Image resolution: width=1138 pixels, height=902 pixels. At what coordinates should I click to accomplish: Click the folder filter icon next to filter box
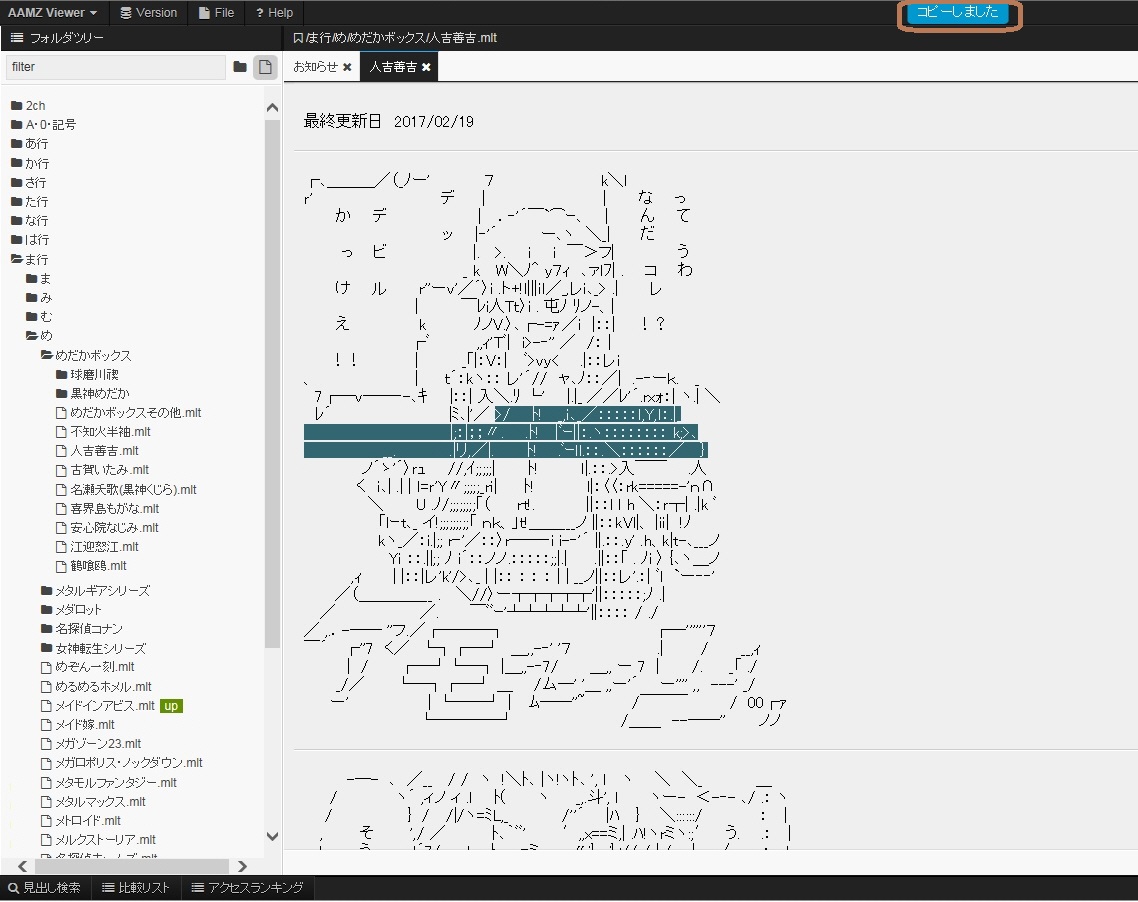(240, 67)
